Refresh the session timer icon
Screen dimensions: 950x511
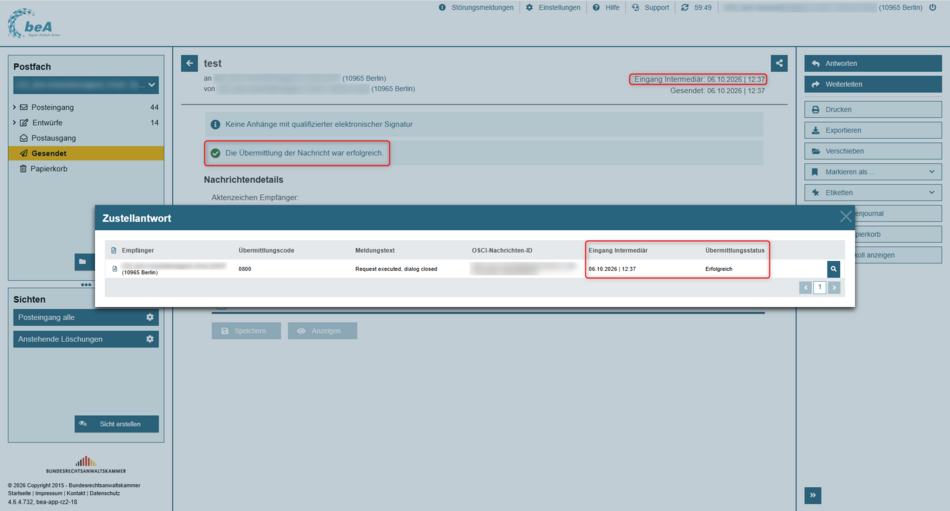coord(685,8)
